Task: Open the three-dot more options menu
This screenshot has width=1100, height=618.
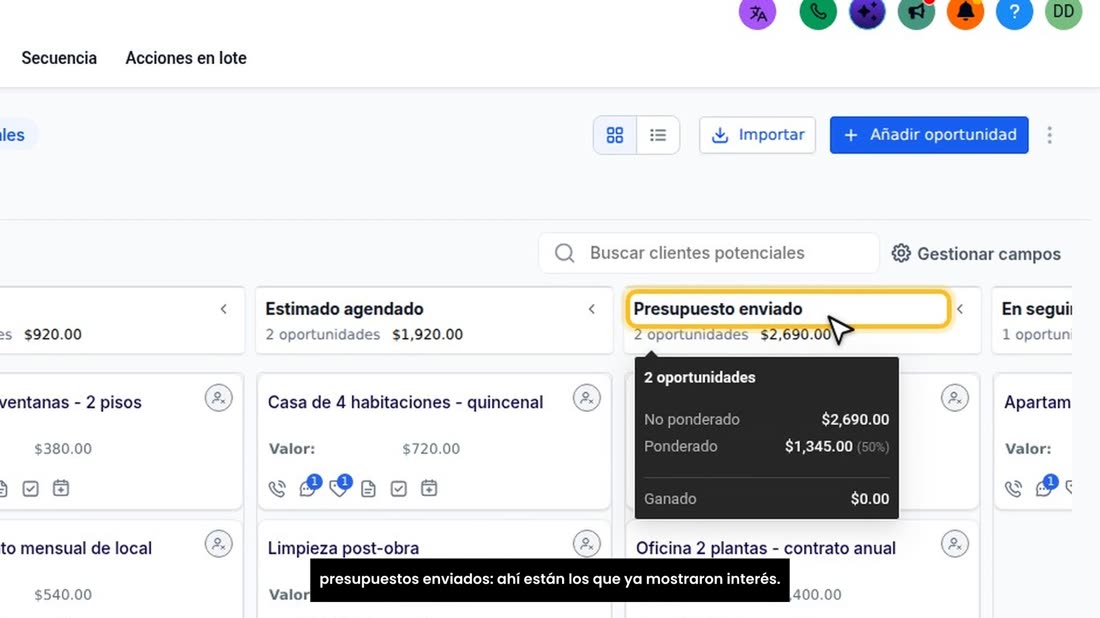Action: tap(1049, 135)
